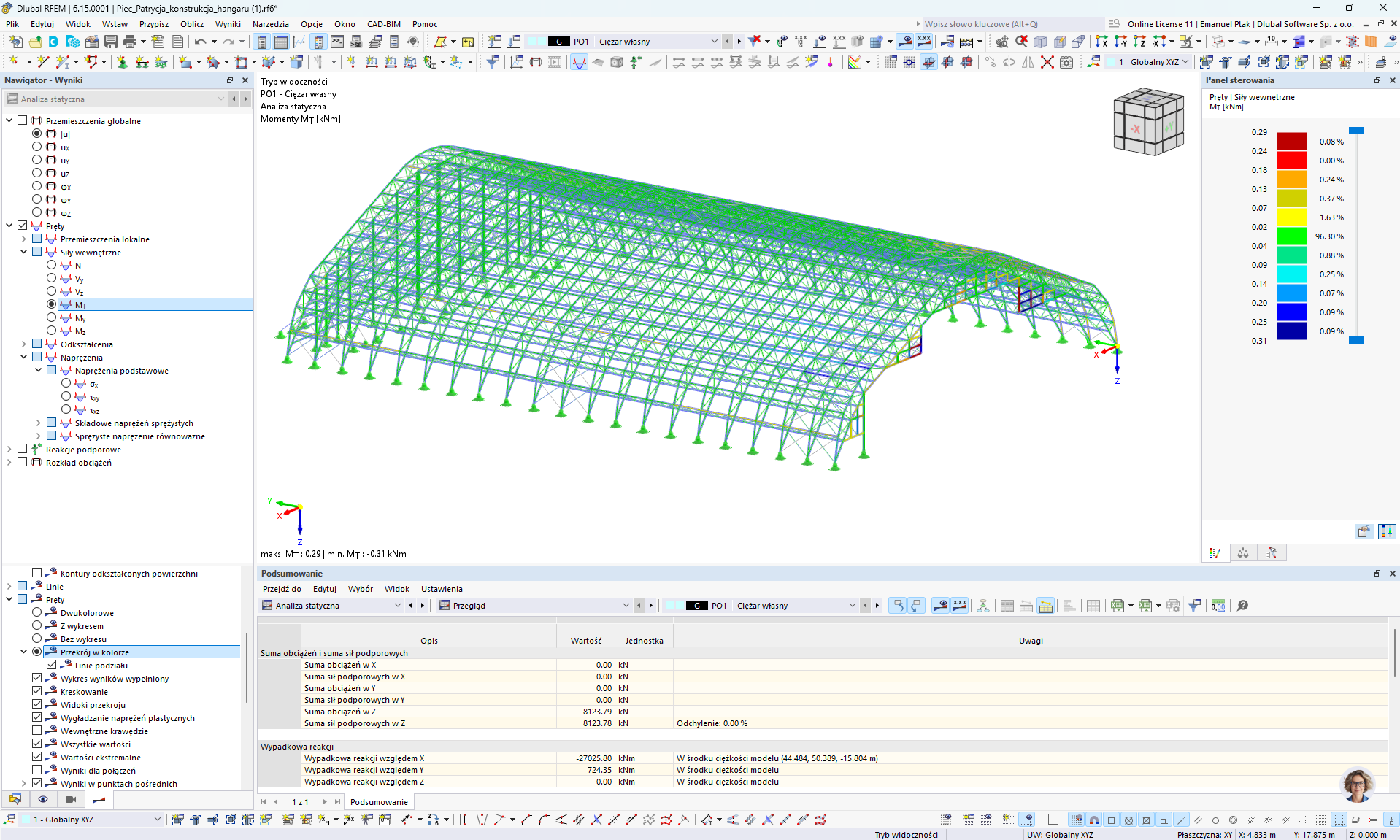Toggle the Navigator panel toolbar icon

tap(262, 42)
